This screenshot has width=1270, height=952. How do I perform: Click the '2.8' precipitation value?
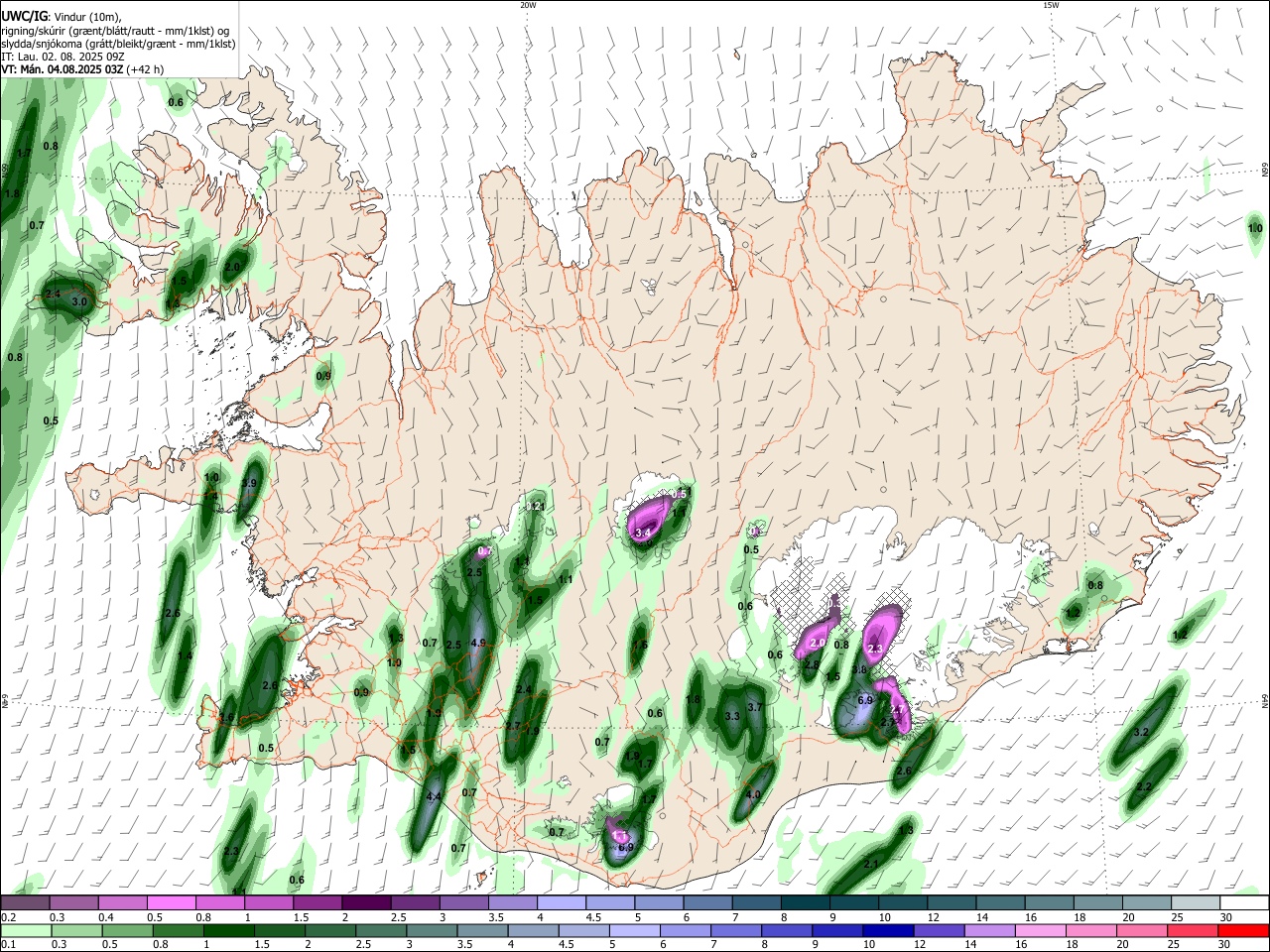(x=812, y=664)
